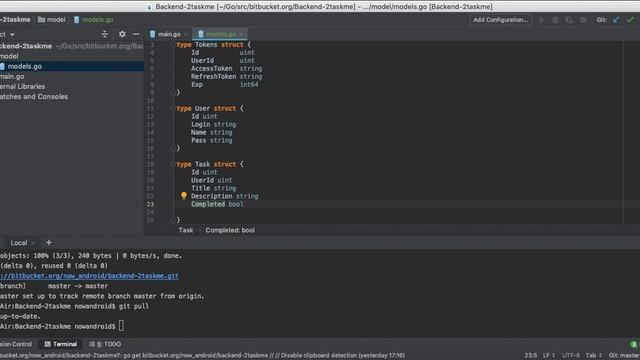Click the Git Commit checkmark icon
This screenshot has width=640, height=360.
[630, 20]
